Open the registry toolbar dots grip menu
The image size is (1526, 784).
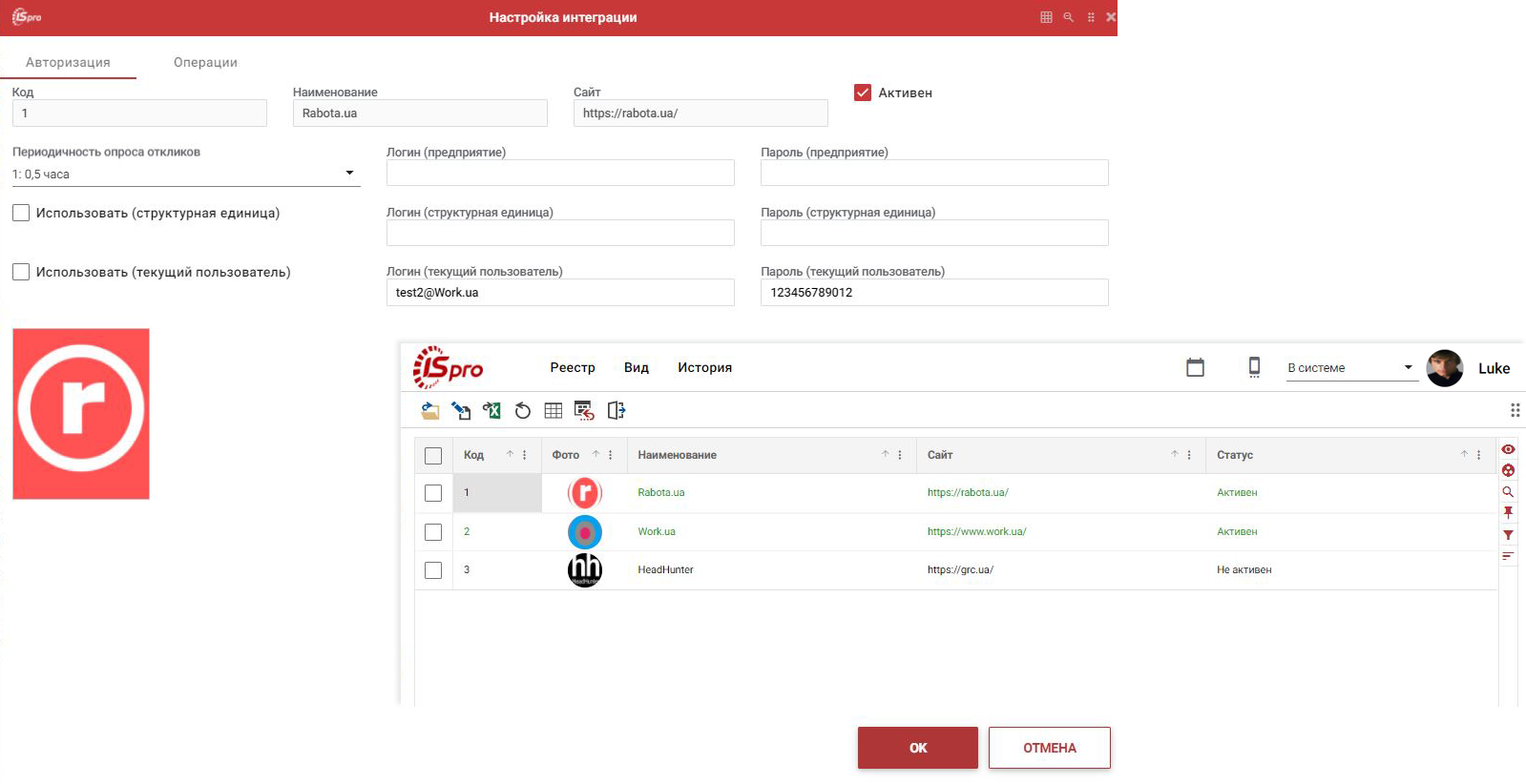pyautogui.click(x=1515, y=410)
